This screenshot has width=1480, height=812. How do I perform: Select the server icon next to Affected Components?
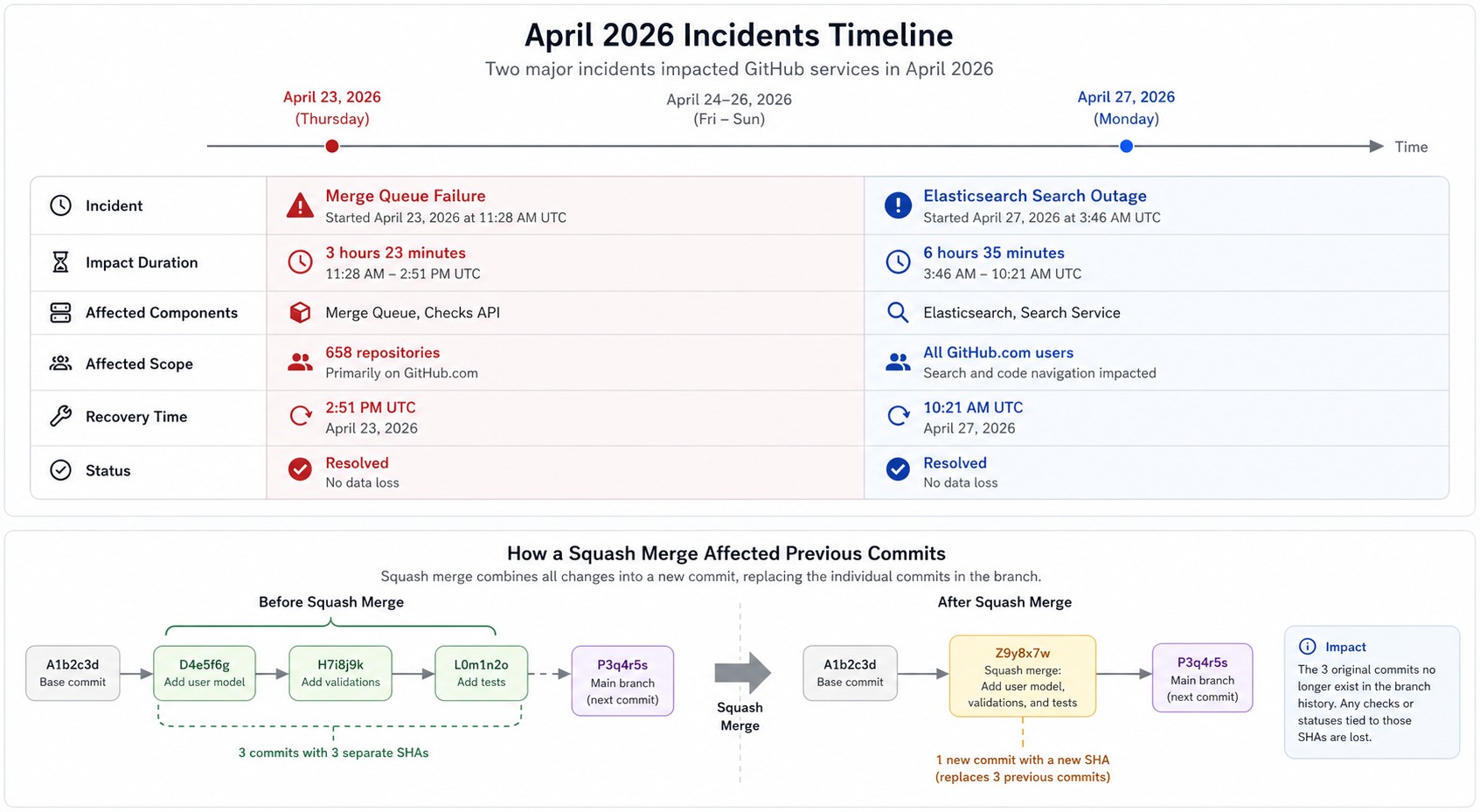(x=60, y=313)
